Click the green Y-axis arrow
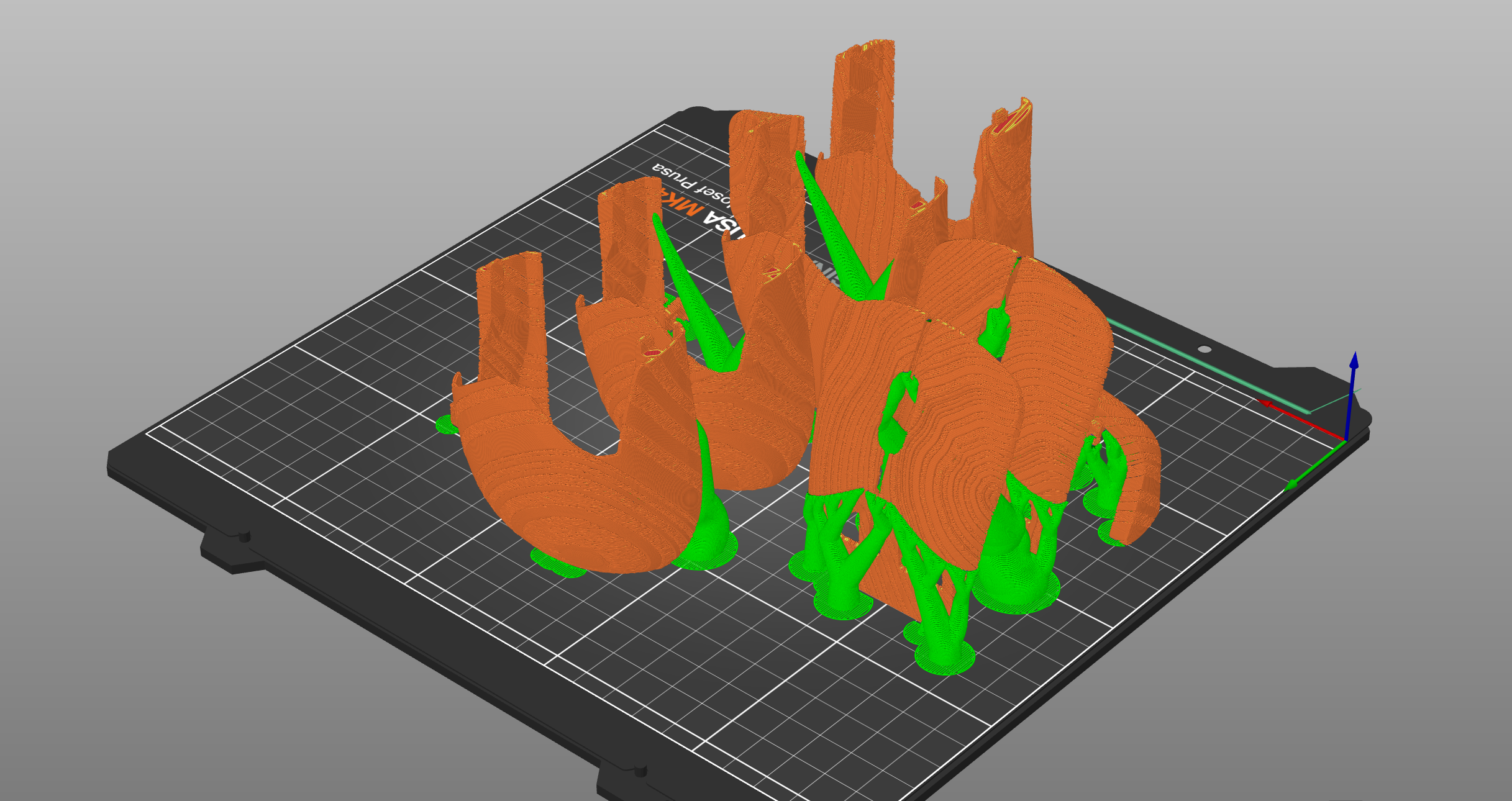The image size is (1512, 801). click(1314, 465)
